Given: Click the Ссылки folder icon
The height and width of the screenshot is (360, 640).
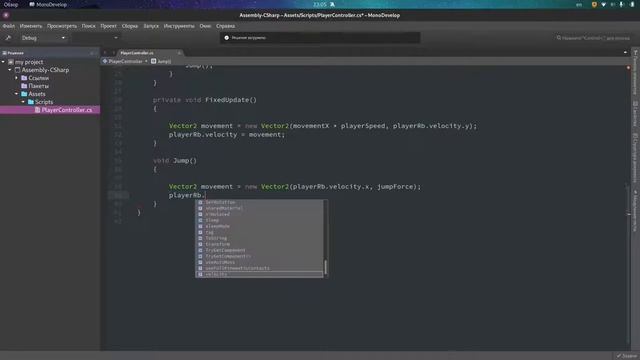Looking at the screenshot, I should click(24, 78).
